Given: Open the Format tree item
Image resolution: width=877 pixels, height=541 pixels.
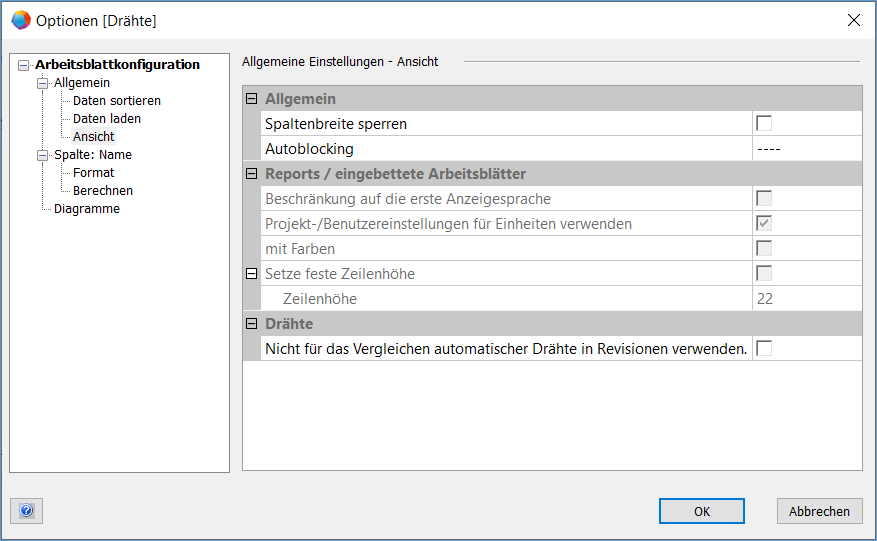Looking at the screenshot, I should [93, 173].
